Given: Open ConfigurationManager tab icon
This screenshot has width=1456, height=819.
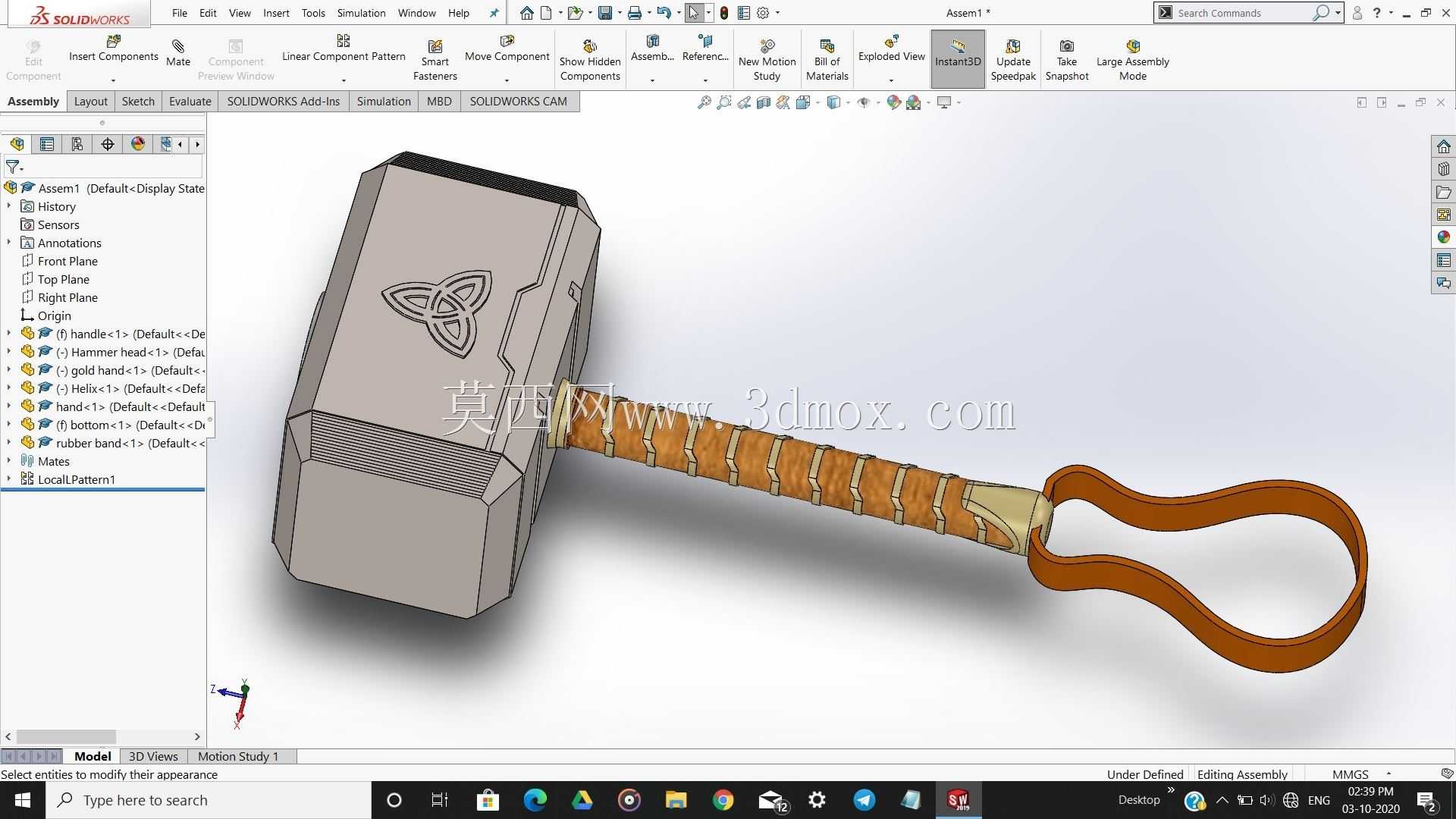Looking at the screenshot, I should pos(77,144).
